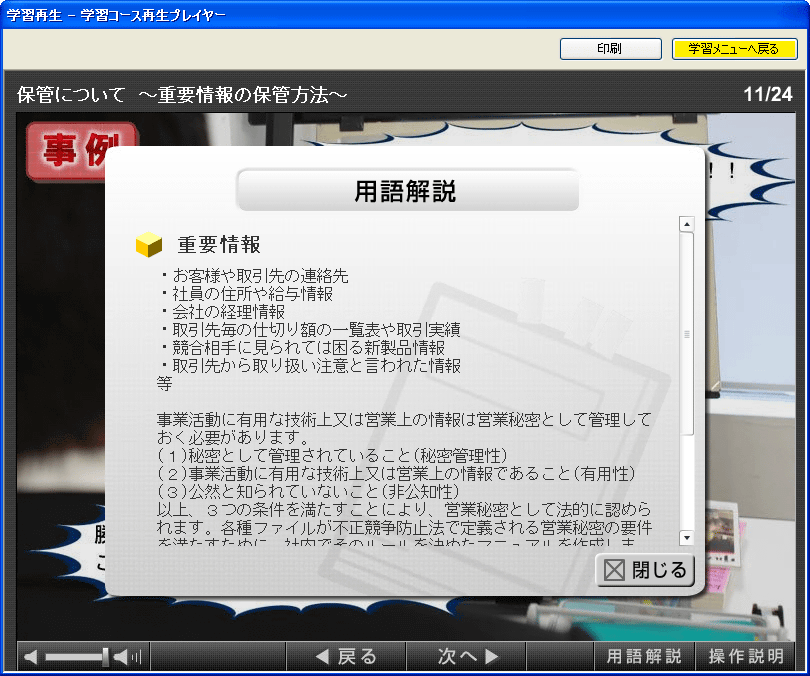
Task: Go back with the 戻る button
Action: [x=346, y=656]
